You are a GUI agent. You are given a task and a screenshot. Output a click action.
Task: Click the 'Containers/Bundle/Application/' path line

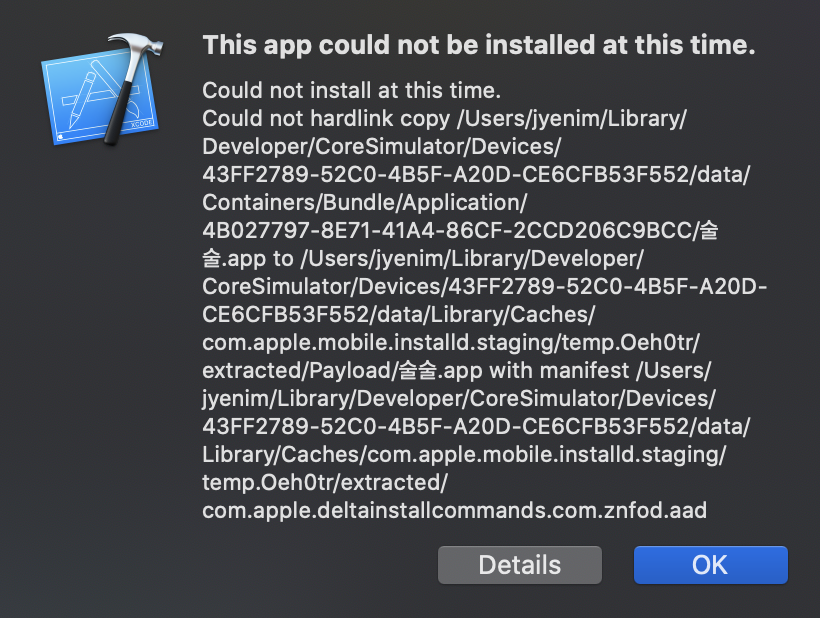pos(365,202)
